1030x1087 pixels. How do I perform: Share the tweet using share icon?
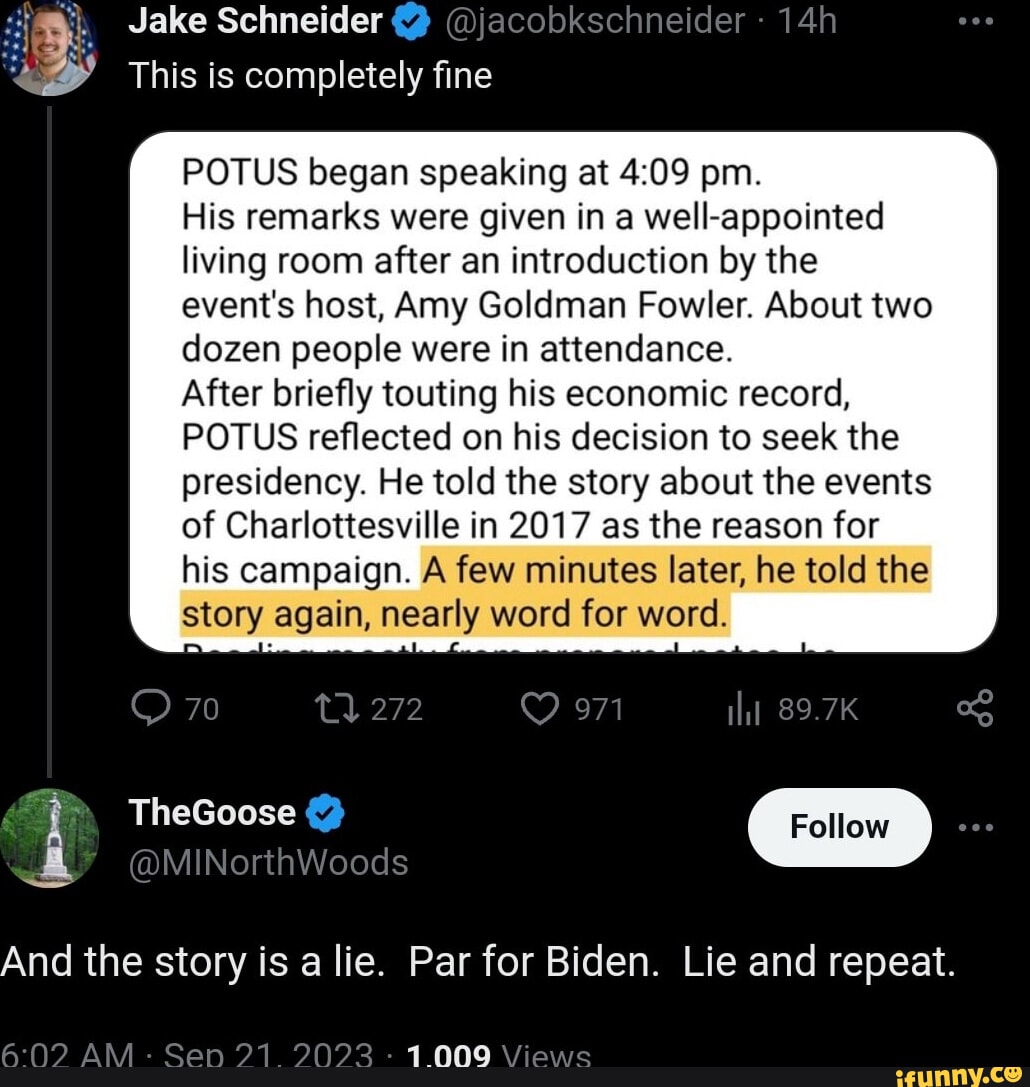(975, 708)
